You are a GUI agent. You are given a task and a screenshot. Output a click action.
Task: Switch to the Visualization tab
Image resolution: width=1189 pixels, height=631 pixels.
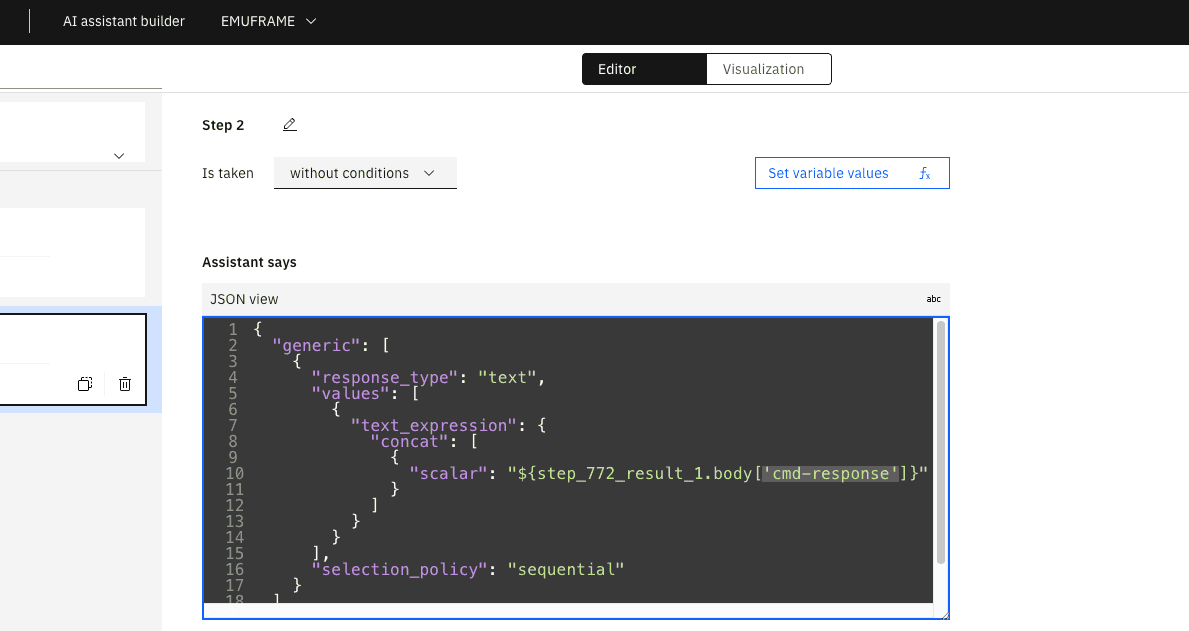(763, 69)
